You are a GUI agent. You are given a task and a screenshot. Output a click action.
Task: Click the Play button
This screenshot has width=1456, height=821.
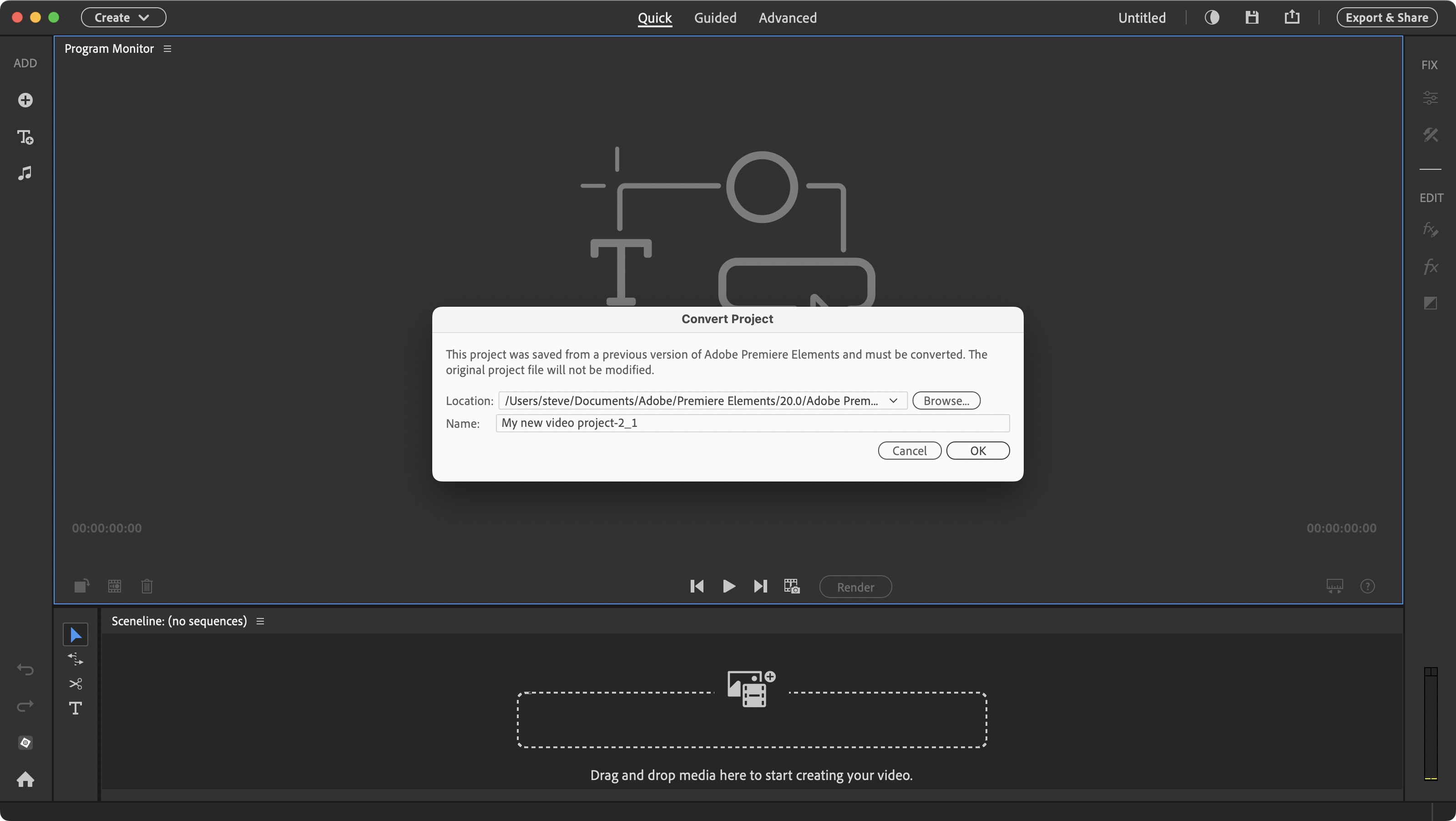click(729, 586)
